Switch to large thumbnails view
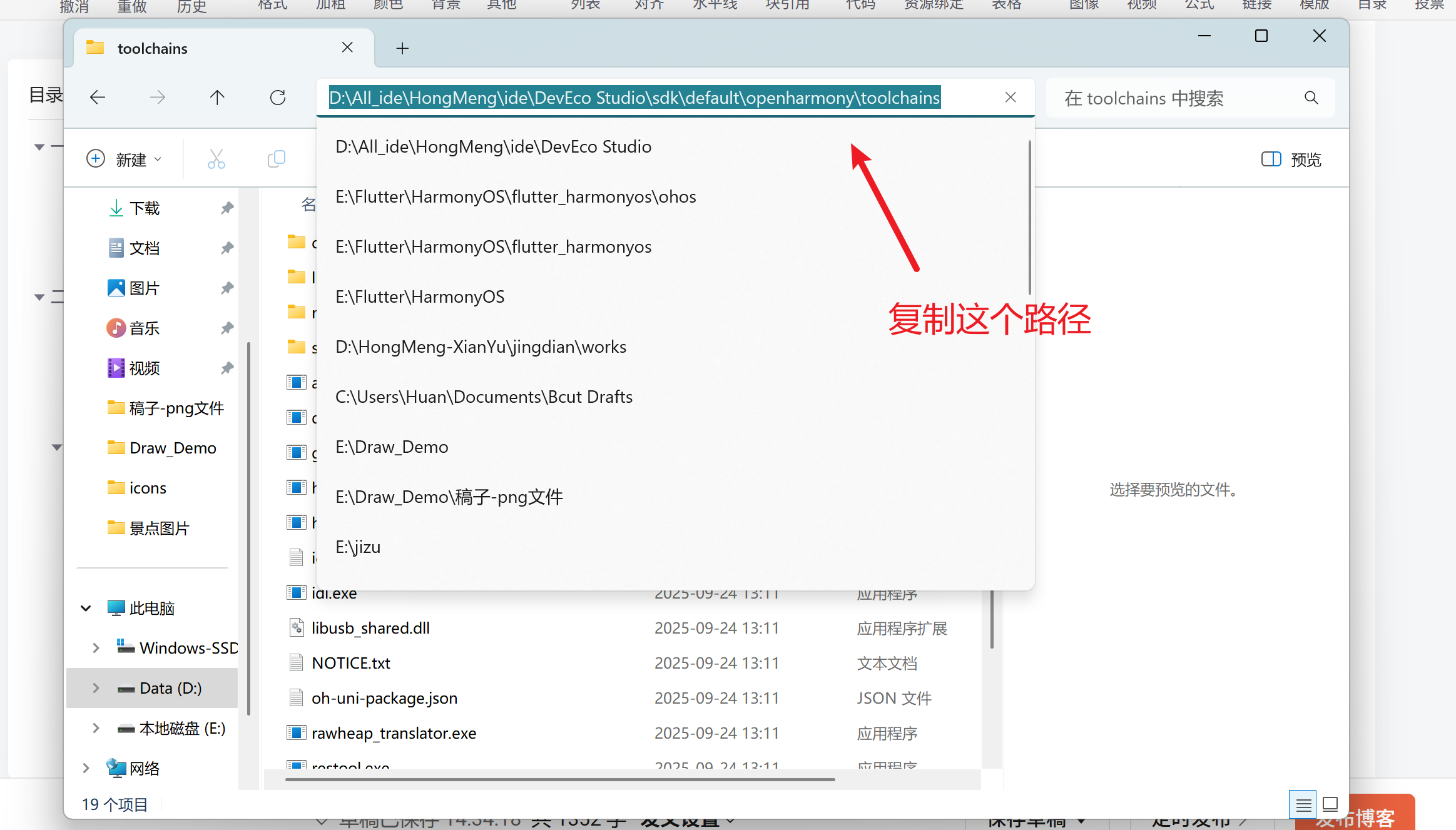The image size is (1456, 830). pos(1331,804)
